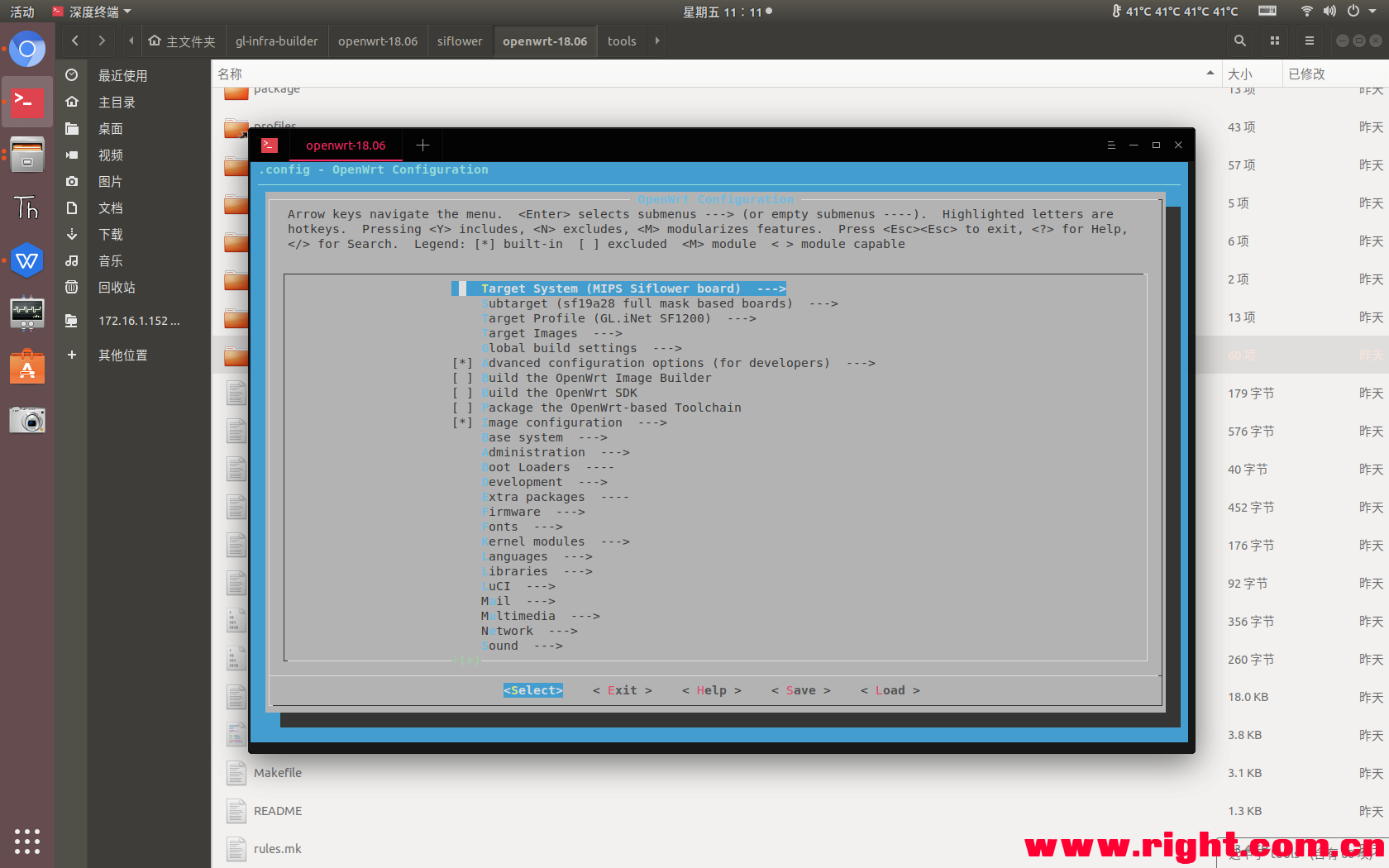1389x868 pixels.
Task: Expand Subtarget sf19a28 submenu
Action: pyautogui.click(x=659, y=303)
